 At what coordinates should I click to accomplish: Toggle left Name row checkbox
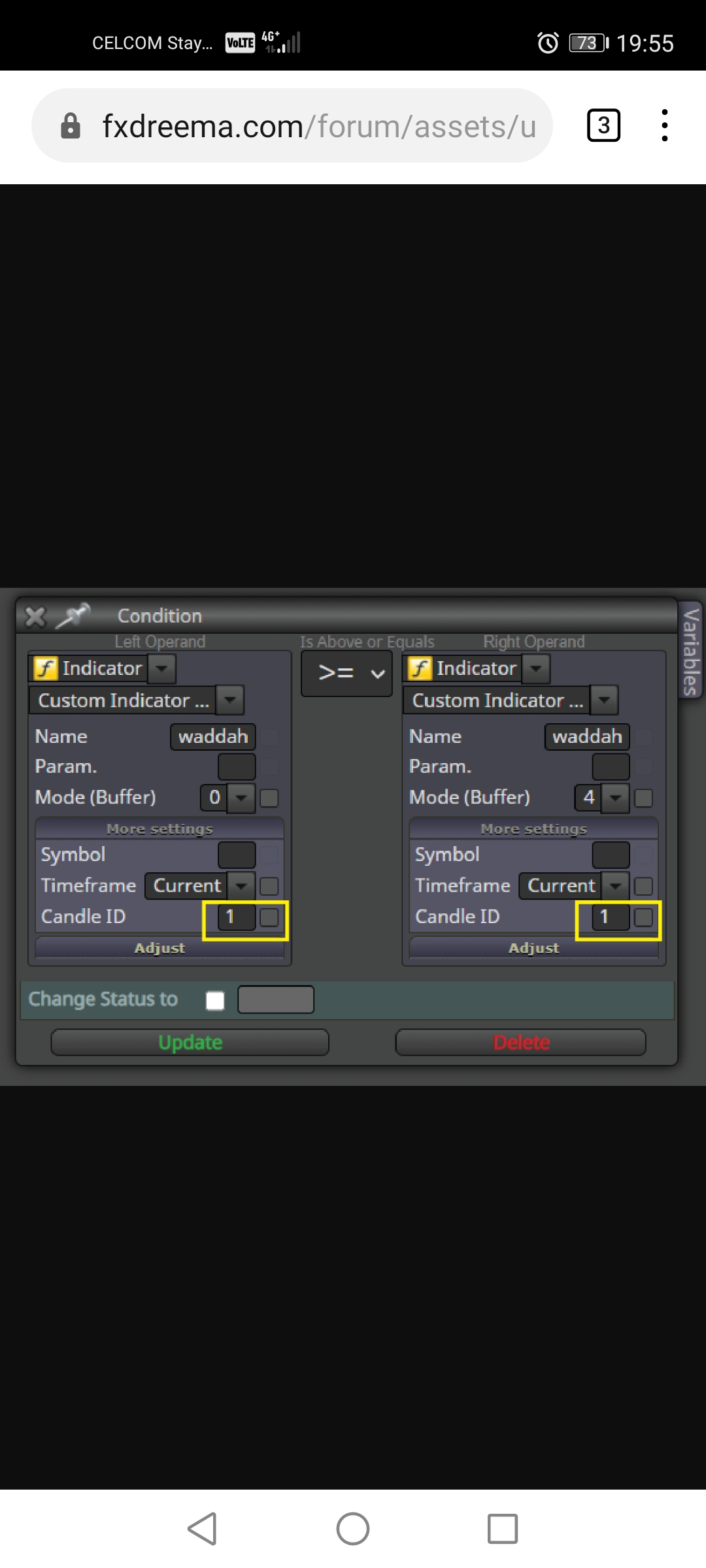tap(269, 737)
